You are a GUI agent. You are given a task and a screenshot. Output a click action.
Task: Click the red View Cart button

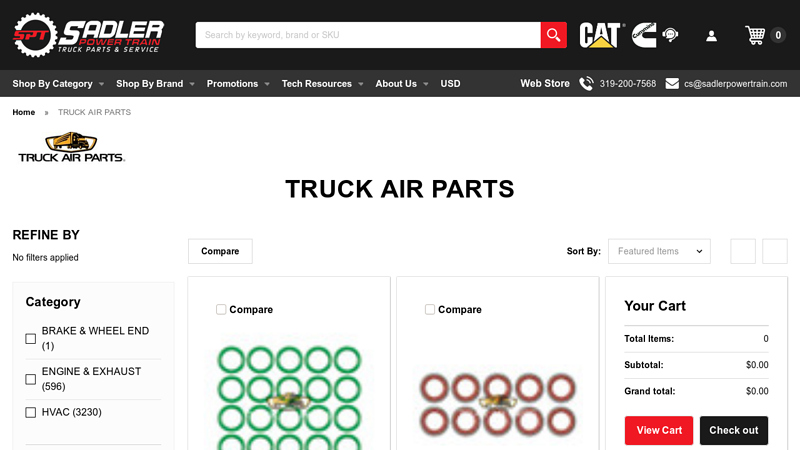tap(659, 430)
